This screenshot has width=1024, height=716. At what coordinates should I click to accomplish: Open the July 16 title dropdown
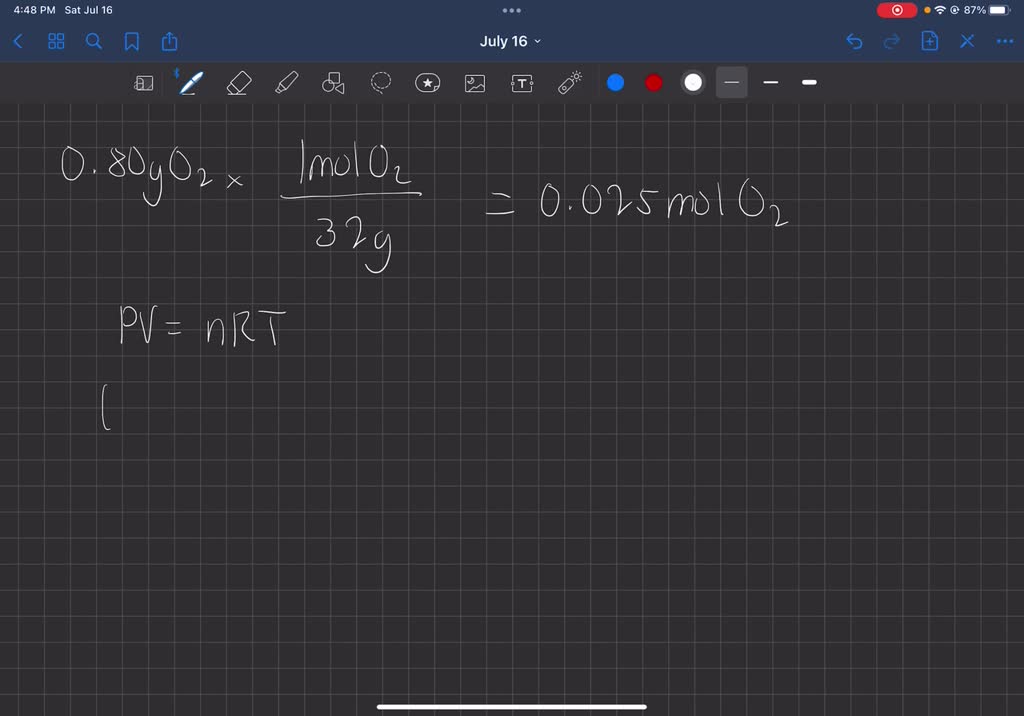point(510,41)
